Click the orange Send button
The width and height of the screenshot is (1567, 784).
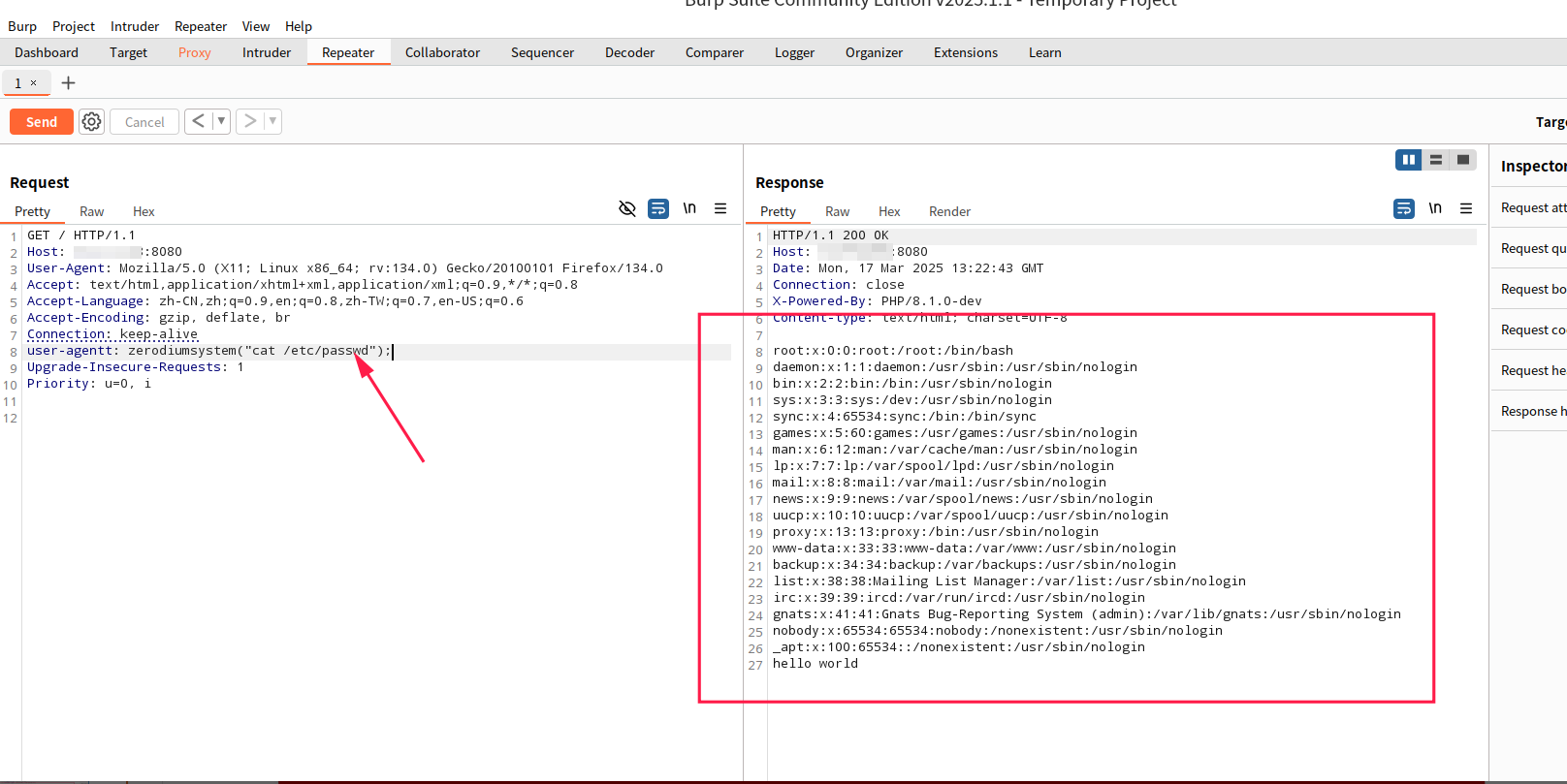click(42, 122)
